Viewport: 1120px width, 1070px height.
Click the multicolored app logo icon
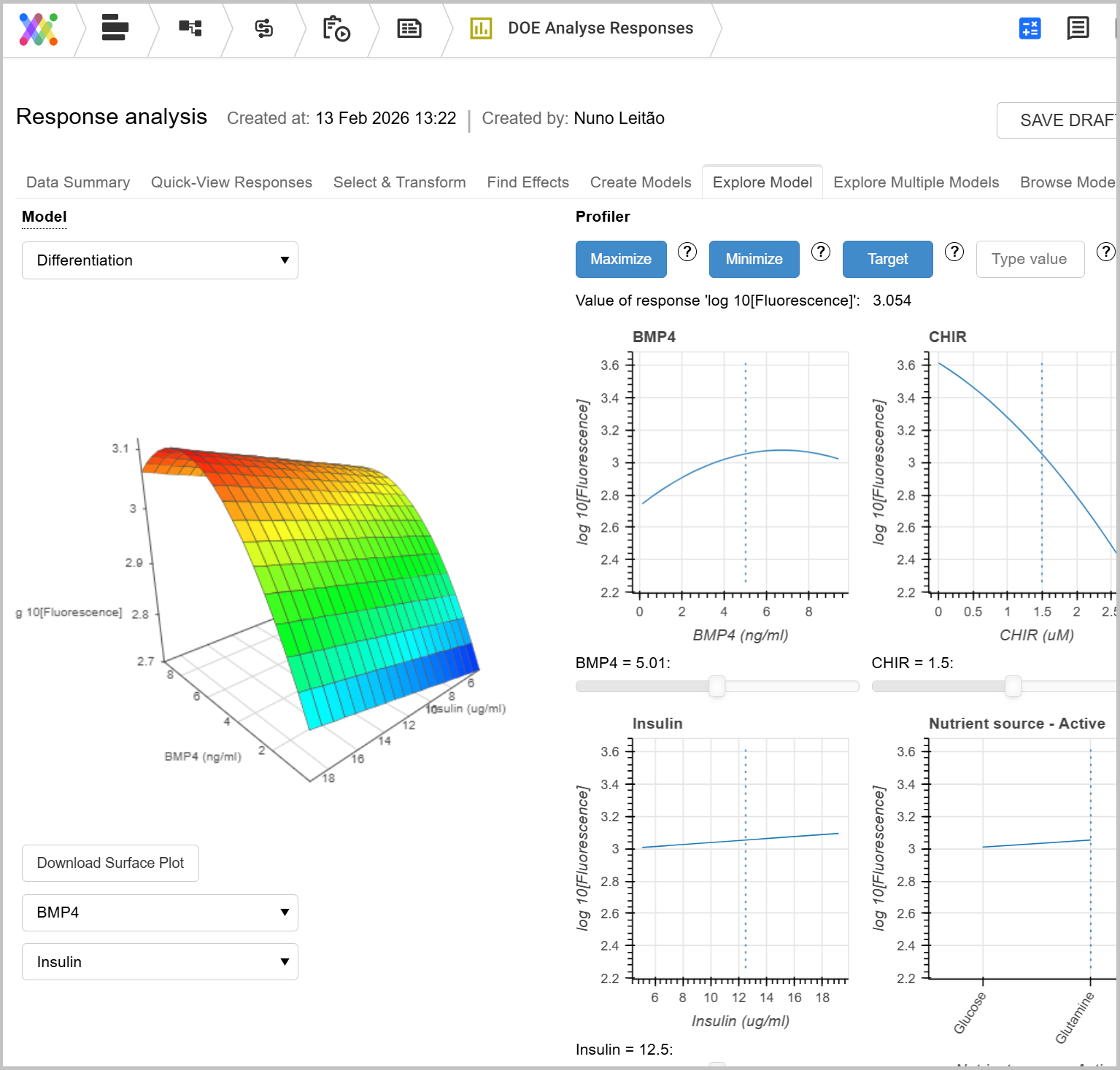(x=38, y=29)
